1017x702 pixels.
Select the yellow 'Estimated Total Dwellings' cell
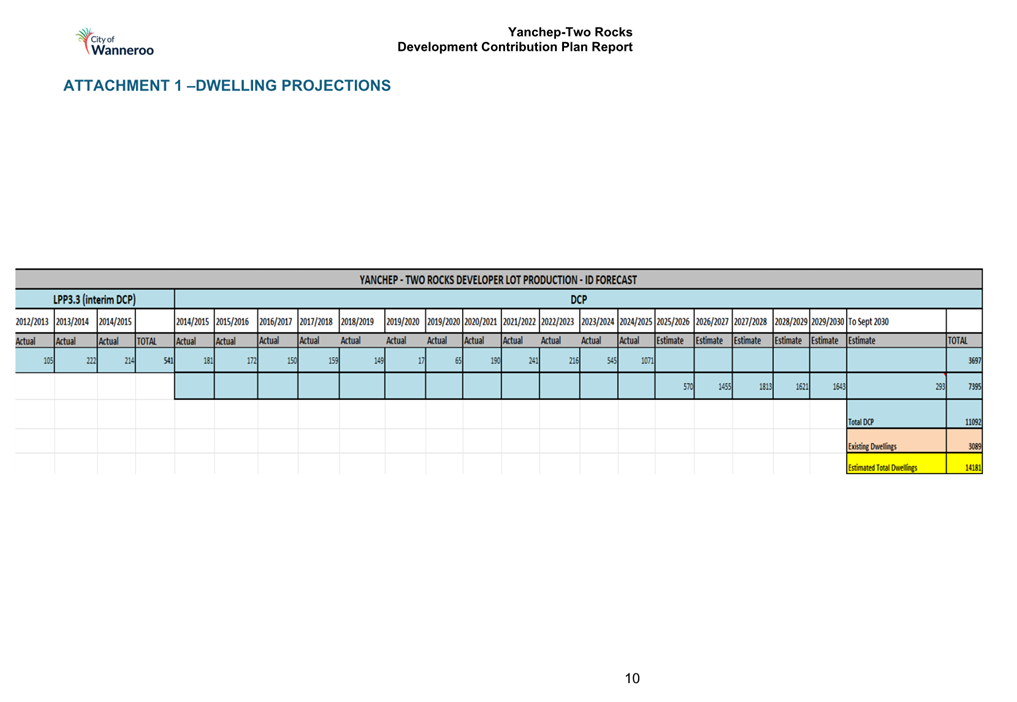point(894,465)
